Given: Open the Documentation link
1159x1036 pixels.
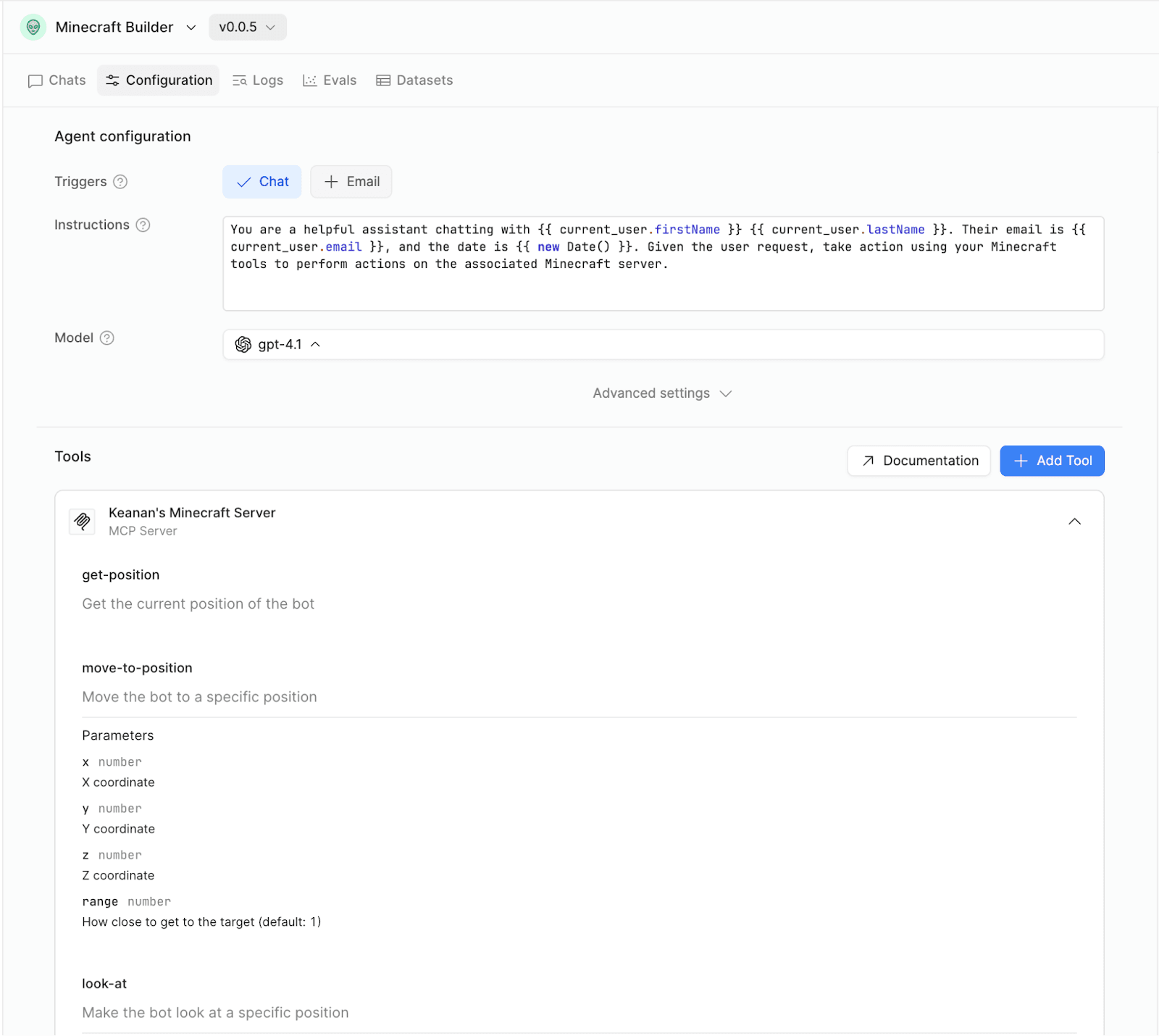Looking at the screenshot, I should tap(919, 461).
